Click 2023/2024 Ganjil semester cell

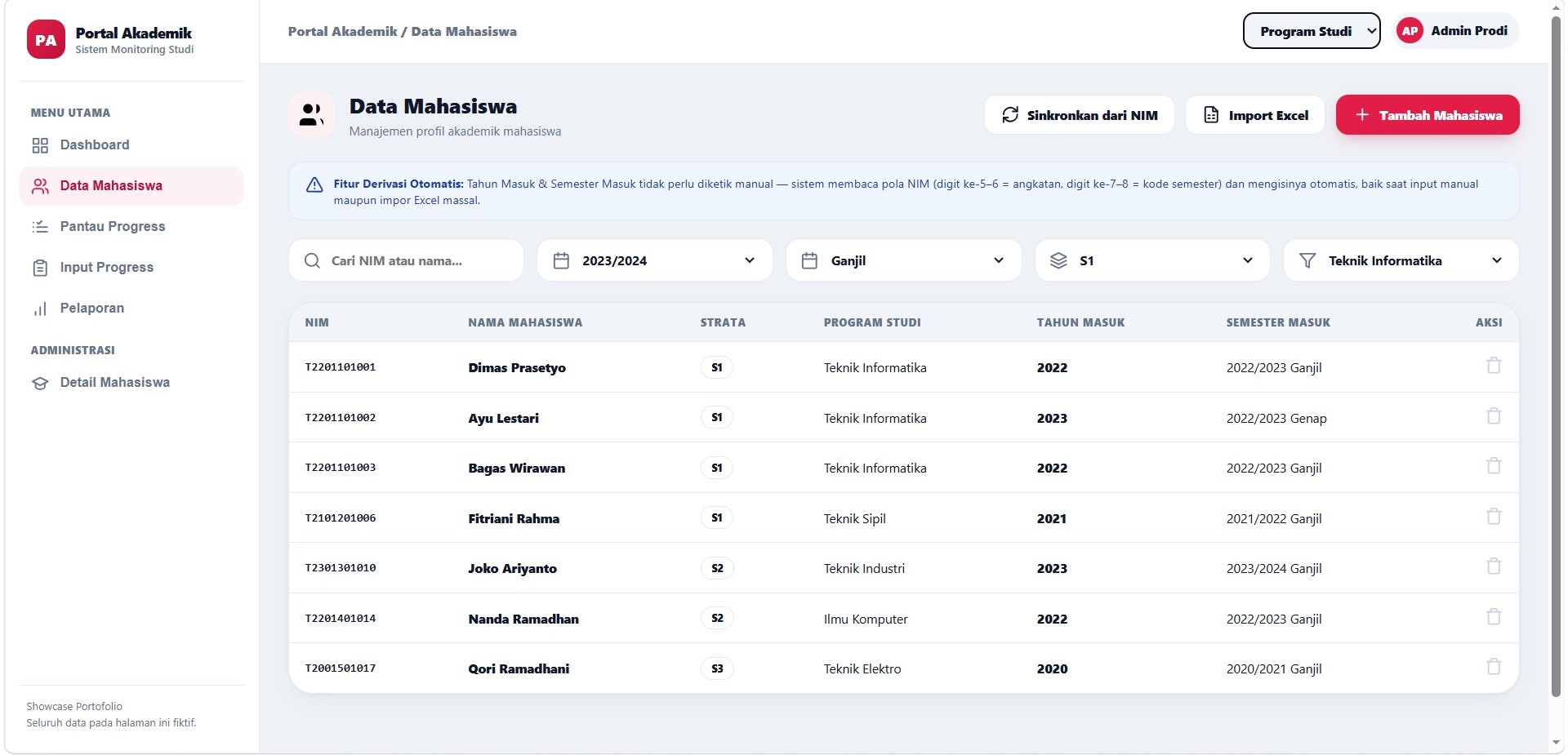click(1274, 569)
